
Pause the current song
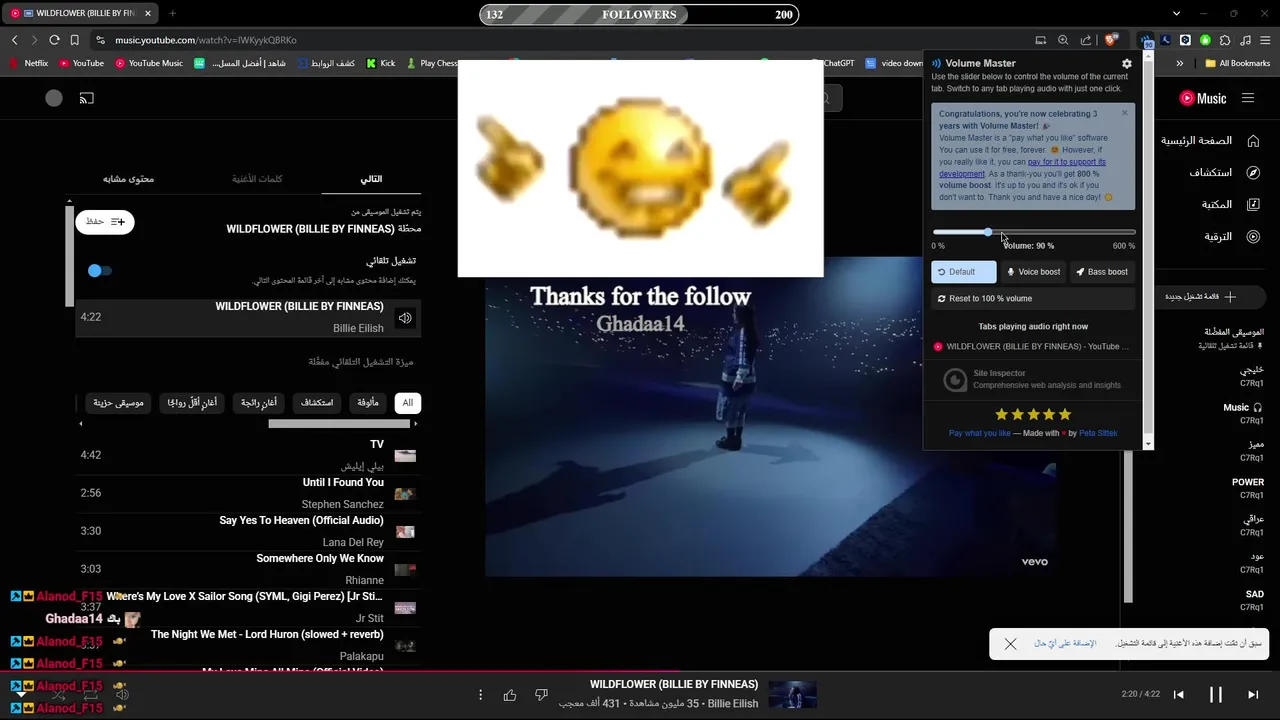(1216, 694)
